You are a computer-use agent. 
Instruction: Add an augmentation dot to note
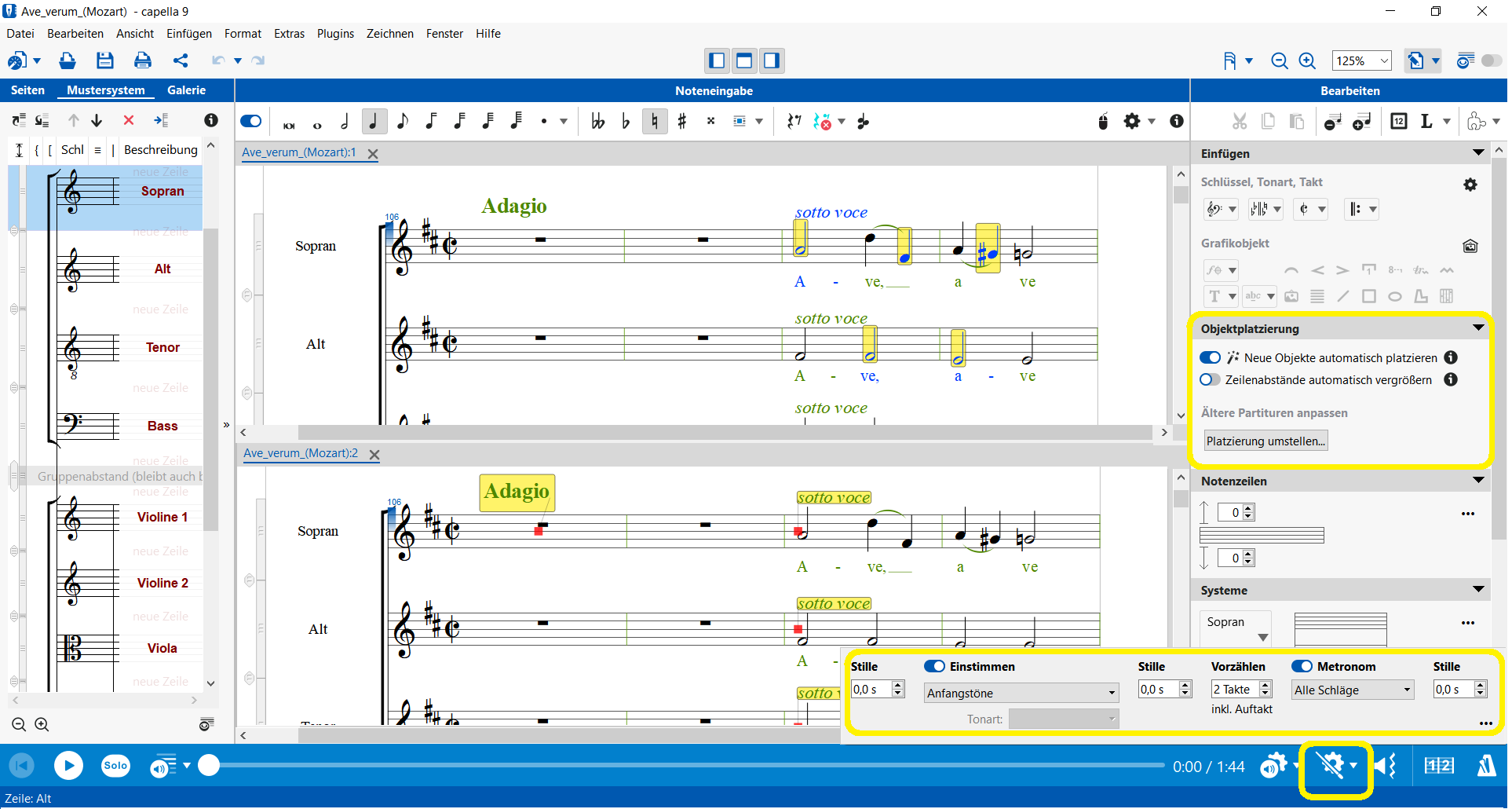click(543, 121)
